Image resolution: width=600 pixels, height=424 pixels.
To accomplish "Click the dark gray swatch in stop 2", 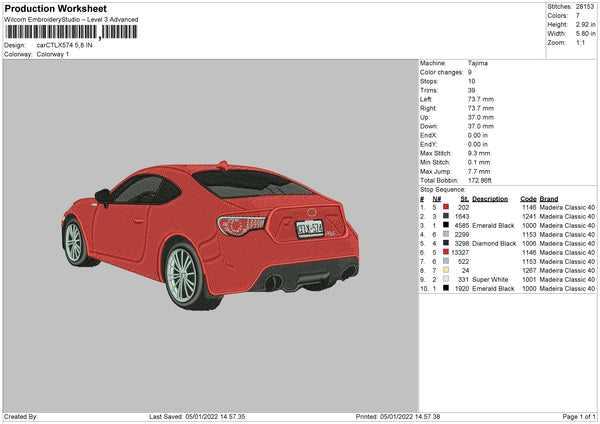I will pos(445,216).
